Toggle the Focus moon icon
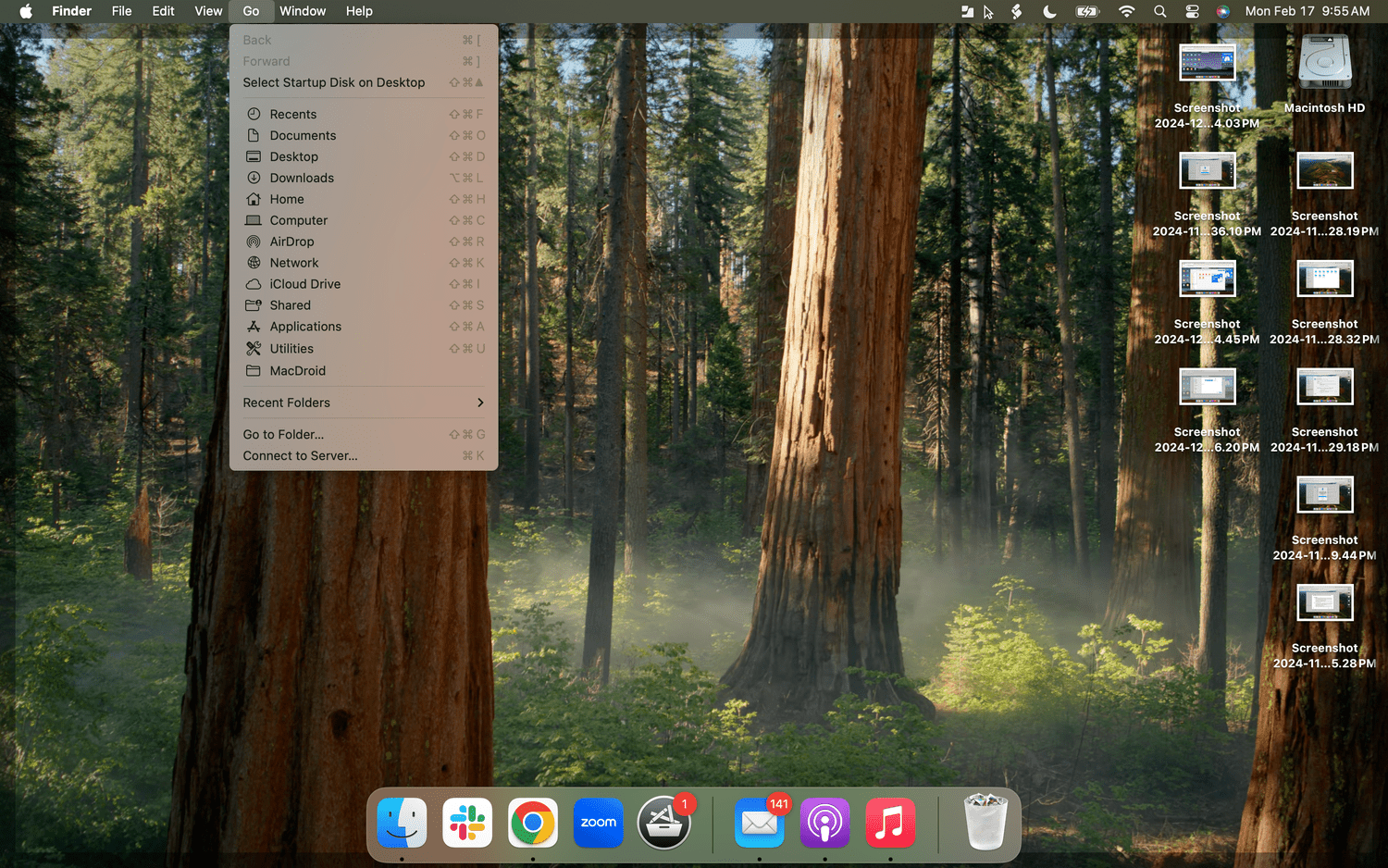1388x868 pixels. coord(1049,11)
